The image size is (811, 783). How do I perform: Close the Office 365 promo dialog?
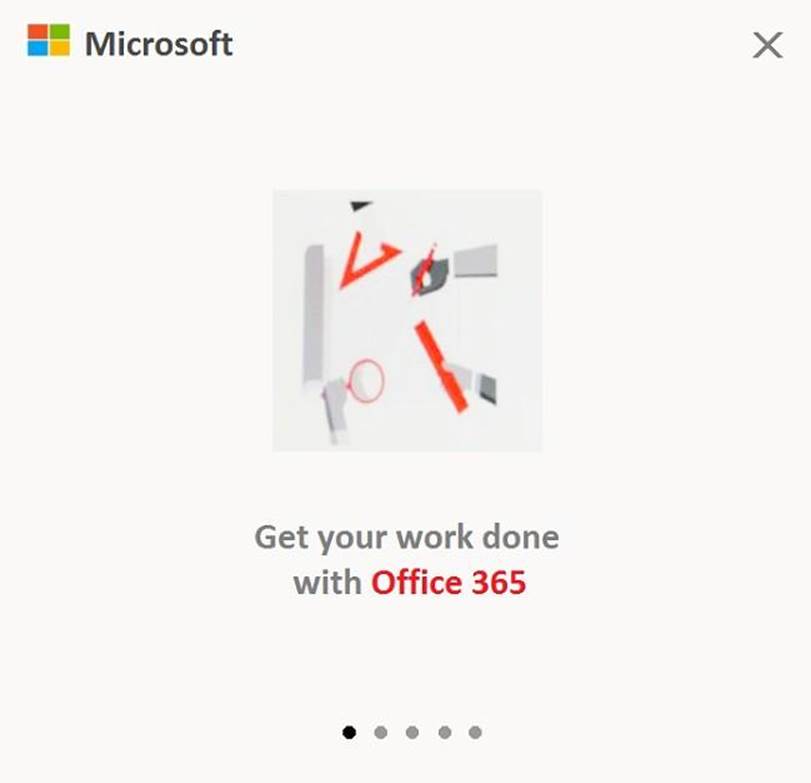[x=768, y=45]
